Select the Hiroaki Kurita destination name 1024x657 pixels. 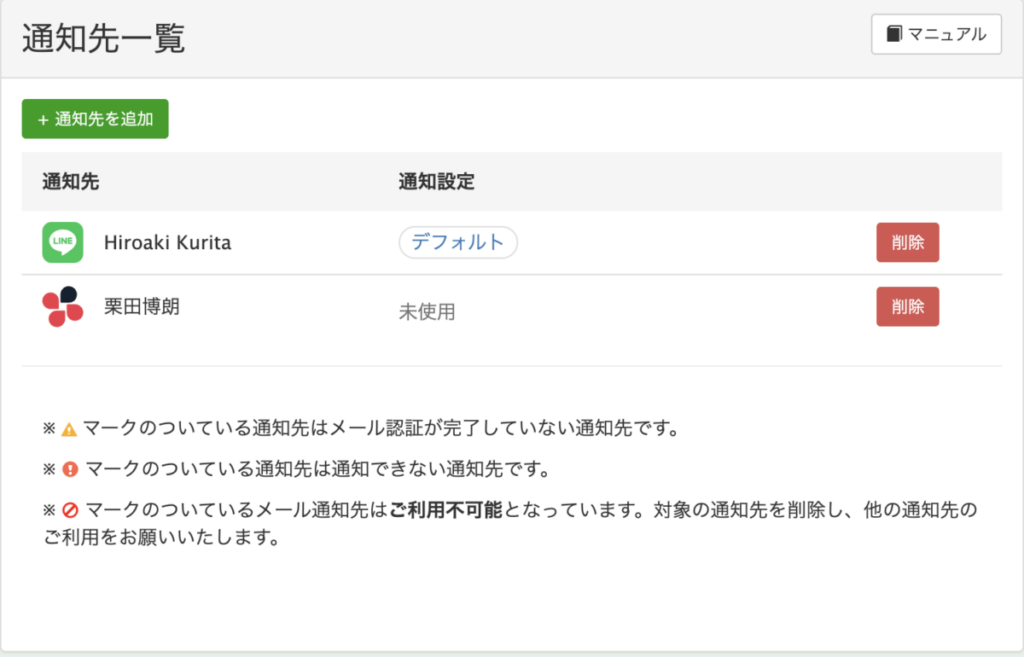[167, 243]
